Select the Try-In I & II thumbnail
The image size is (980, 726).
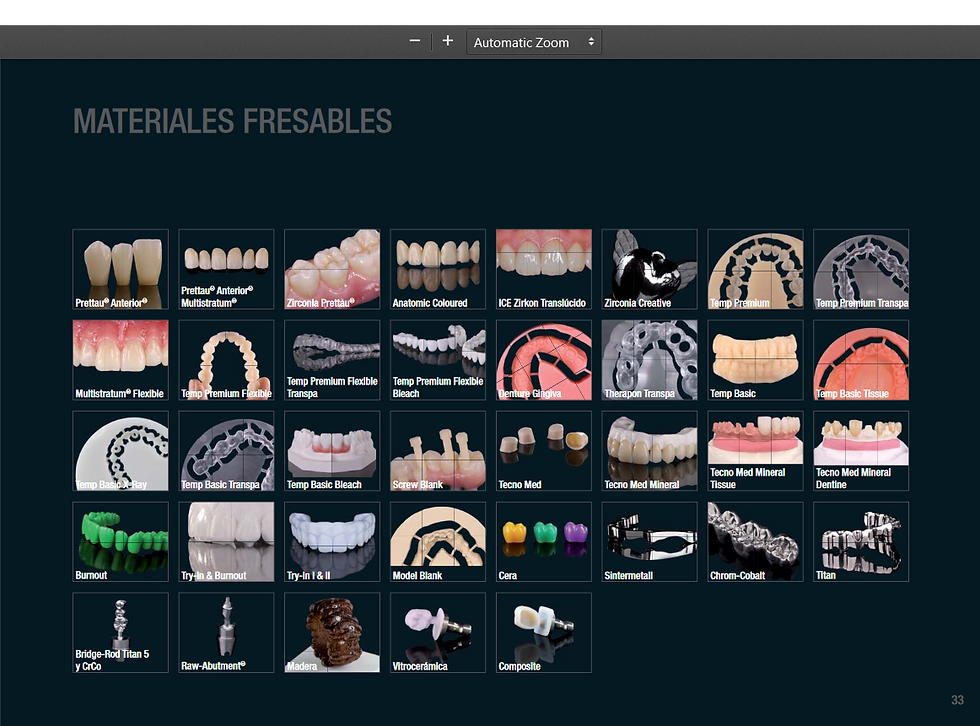tap(332, 542)
